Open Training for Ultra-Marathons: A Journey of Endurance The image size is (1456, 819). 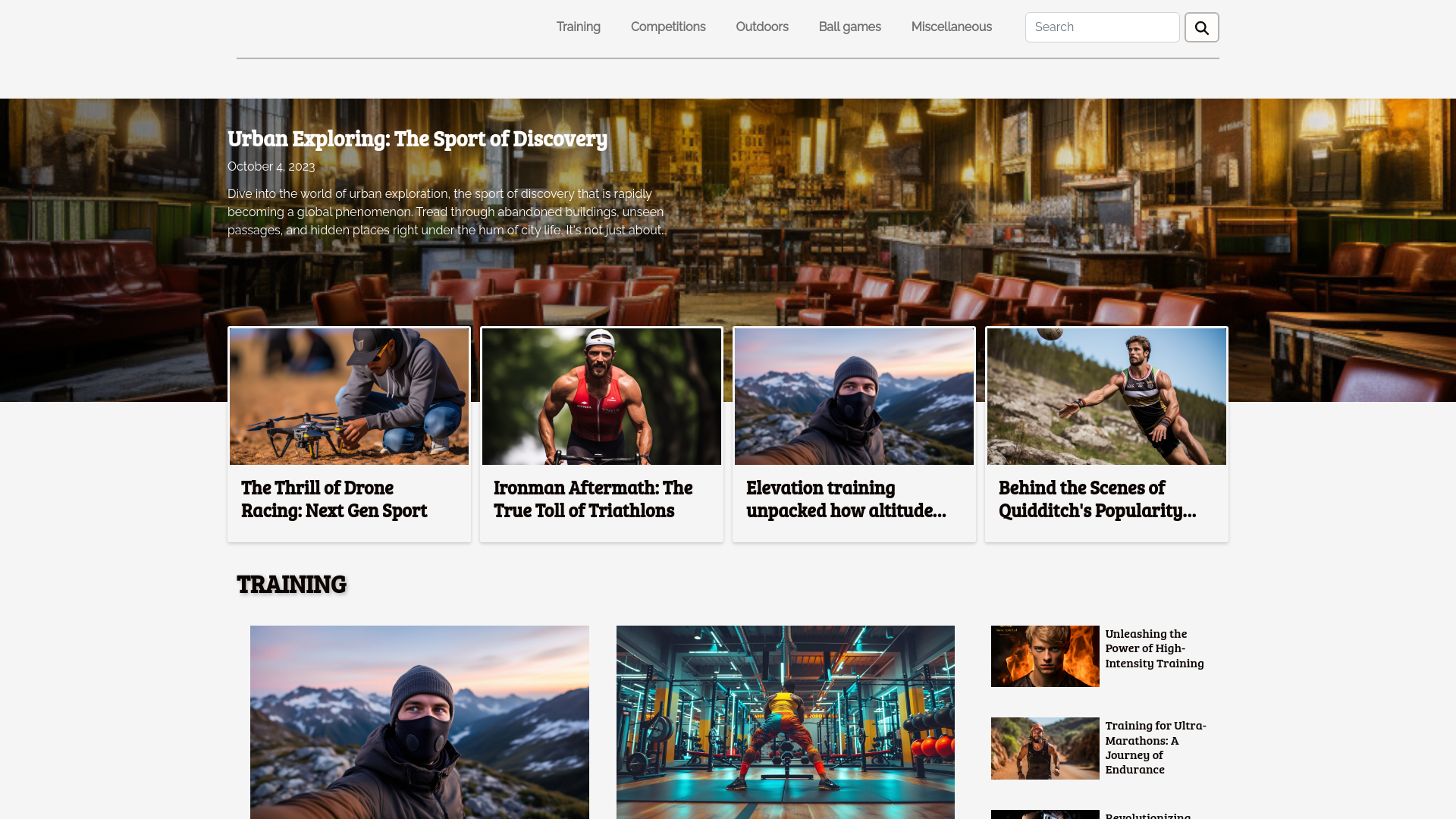pos(1156,747)
